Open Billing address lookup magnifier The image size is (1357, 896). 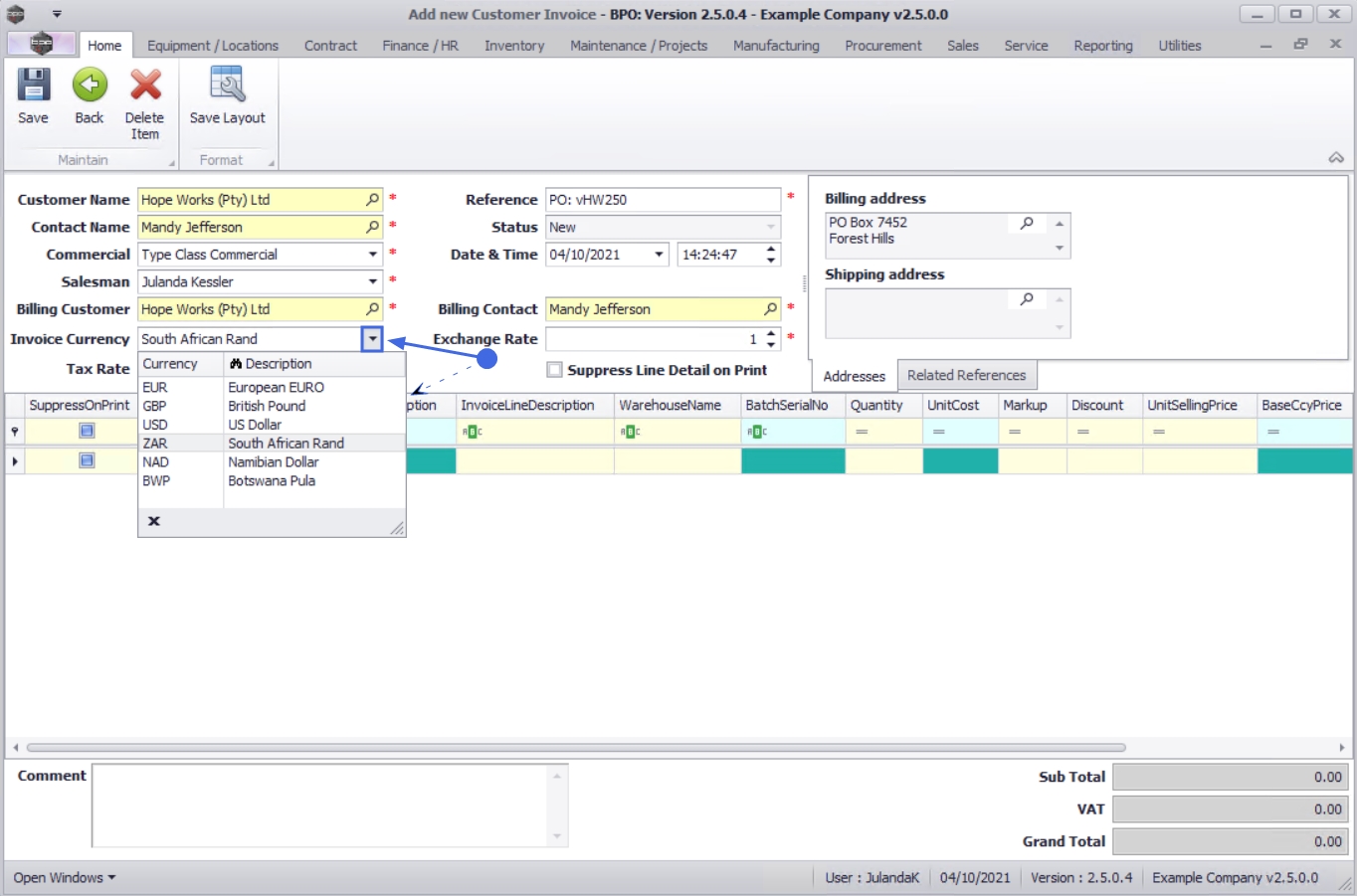coord(1027,224)
